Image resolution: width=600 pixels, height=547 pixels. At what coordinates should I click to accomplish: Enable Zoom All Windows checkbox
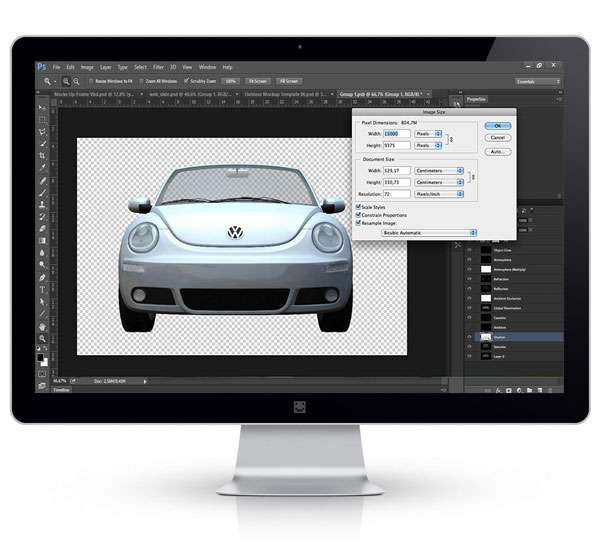click(141, 81)
